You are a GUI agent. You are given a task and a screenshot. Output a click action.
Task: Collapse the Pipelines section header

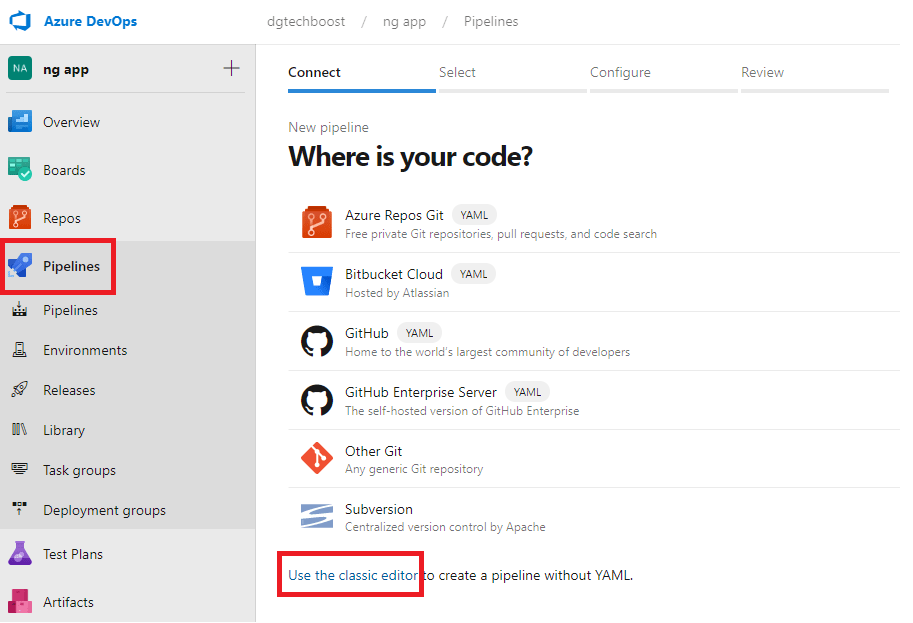click(71, 266)
